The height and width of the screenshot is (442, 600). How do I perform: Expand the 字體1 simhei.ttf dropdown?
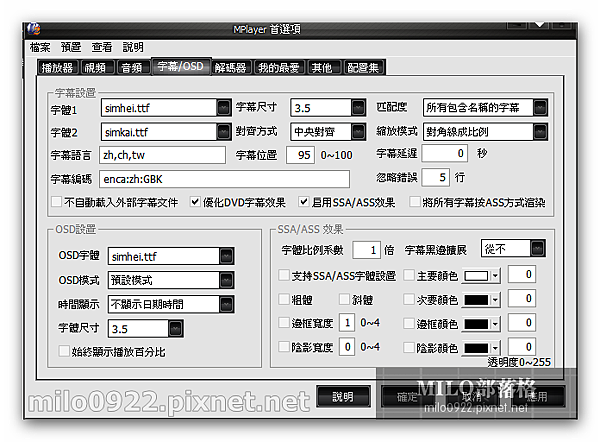point(223,108)
